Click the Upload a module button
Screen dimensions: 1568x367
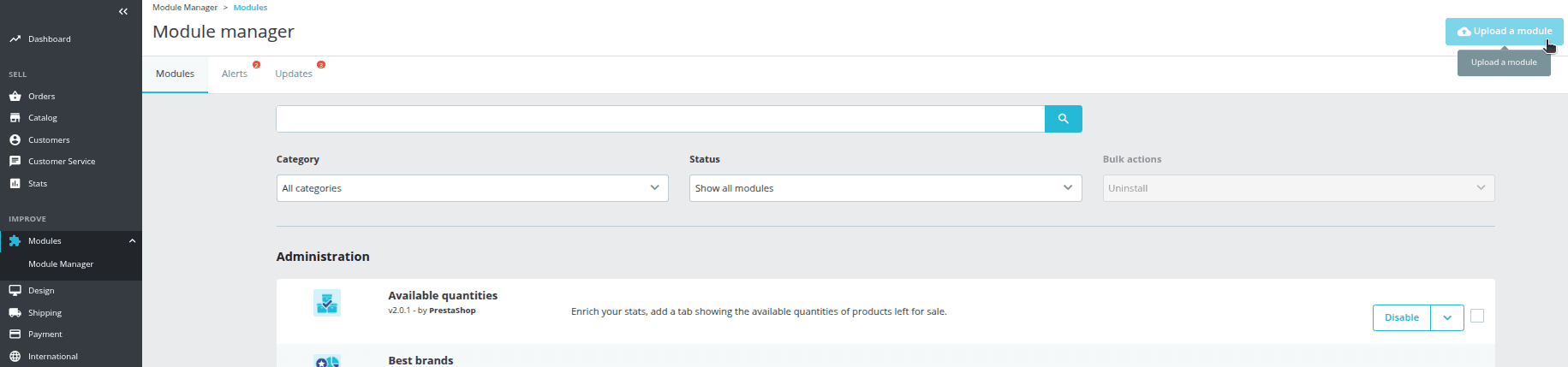[1504, 32]
